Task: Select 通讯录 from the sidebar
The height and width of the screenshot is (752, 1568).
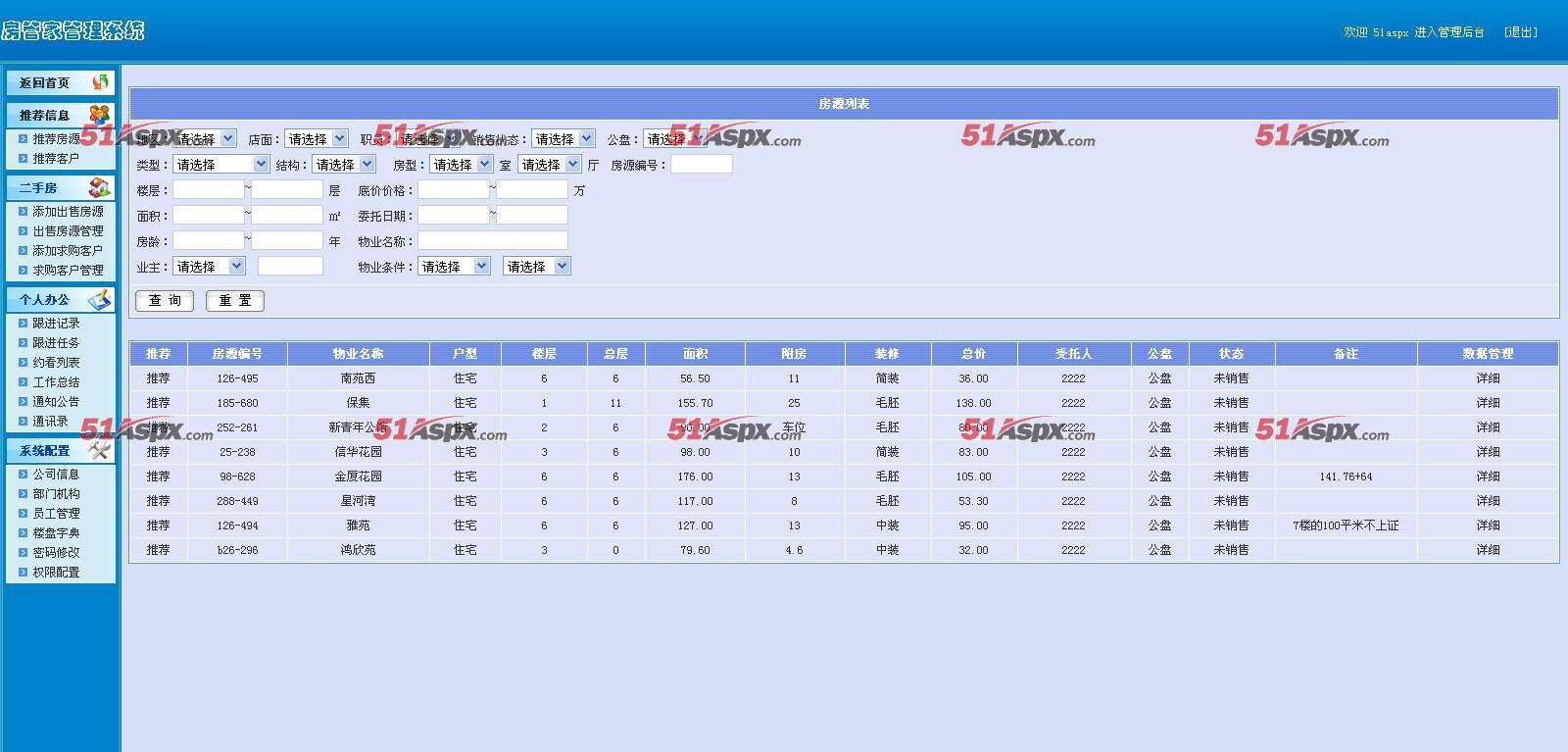Action: pyautogui.click(x=50, y=421)
